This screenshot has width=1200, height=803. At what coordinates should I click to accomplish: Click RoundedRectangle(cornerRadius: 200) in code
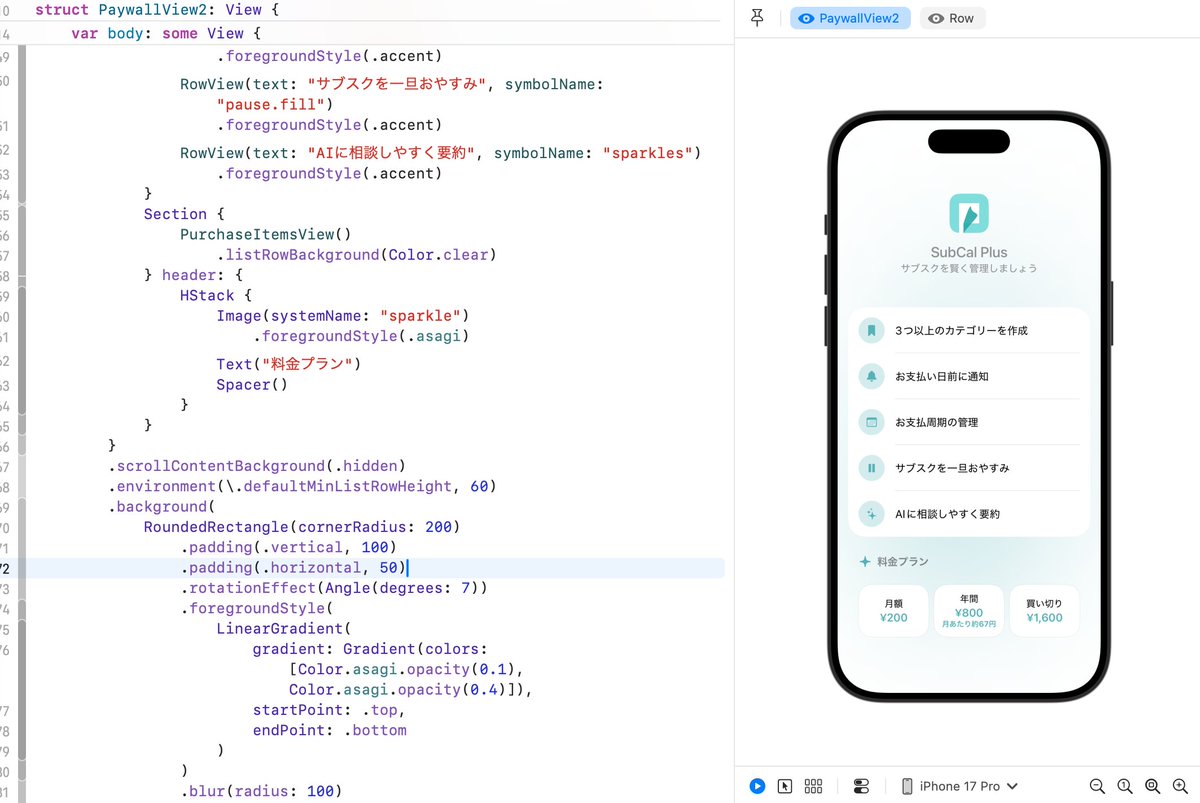[301, 527]
